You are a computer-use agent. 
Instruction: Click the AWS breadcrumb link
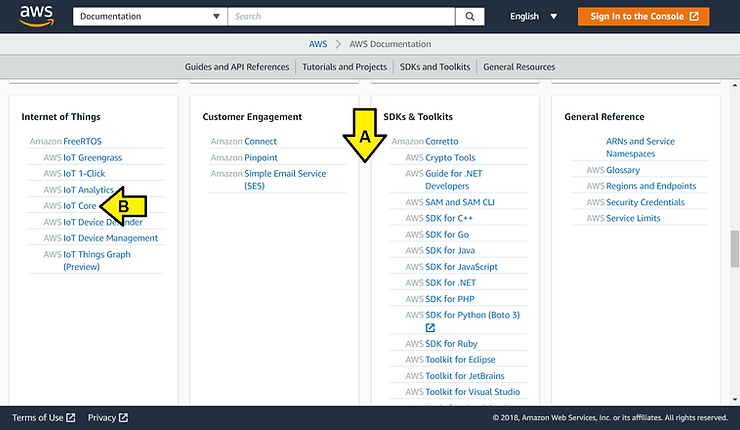pos(318,44)
